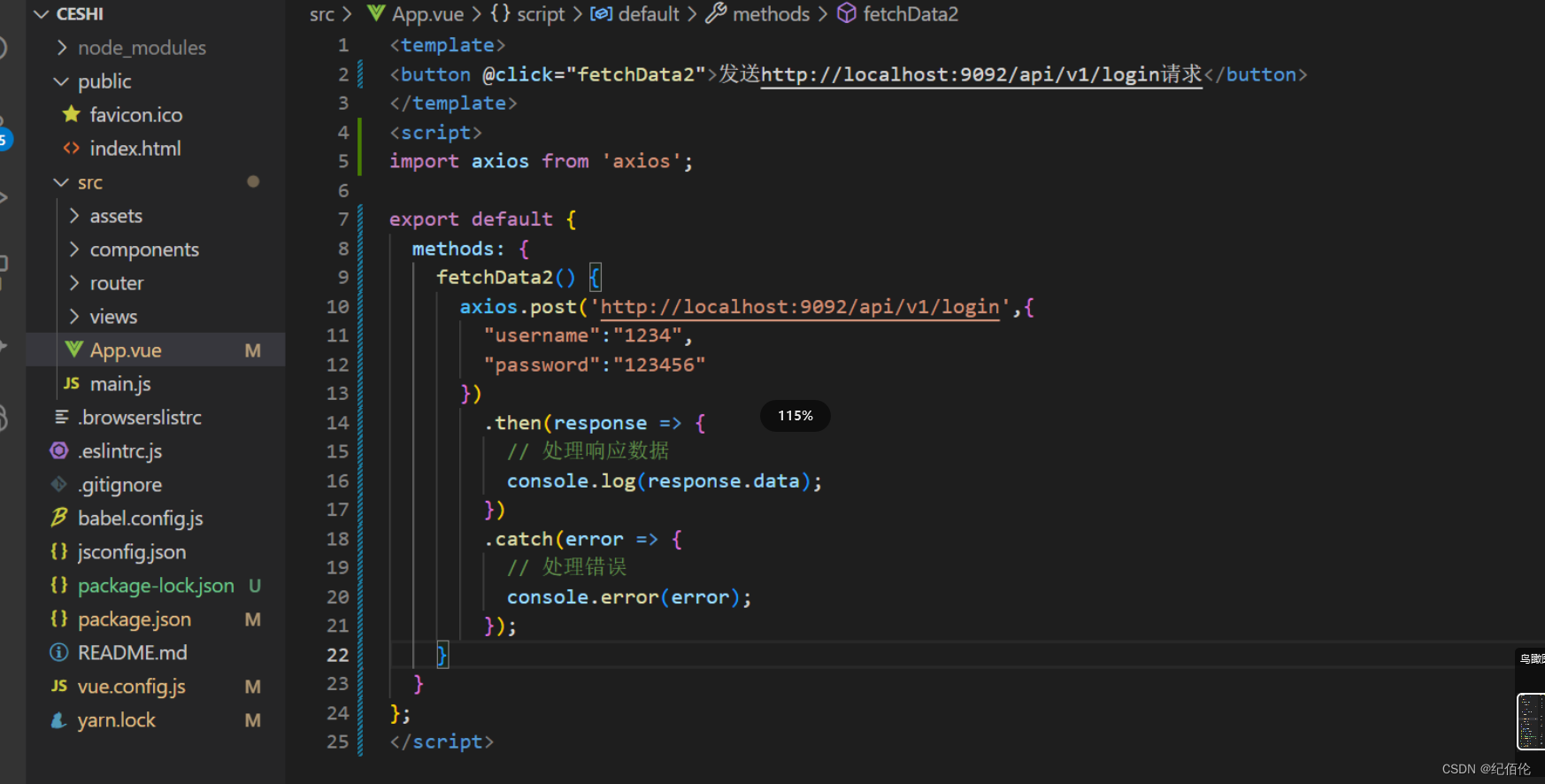The width and height of the screenshot is (1545, 784).
Task: Click the script breadcrumb segment
Action: [541, 14]
